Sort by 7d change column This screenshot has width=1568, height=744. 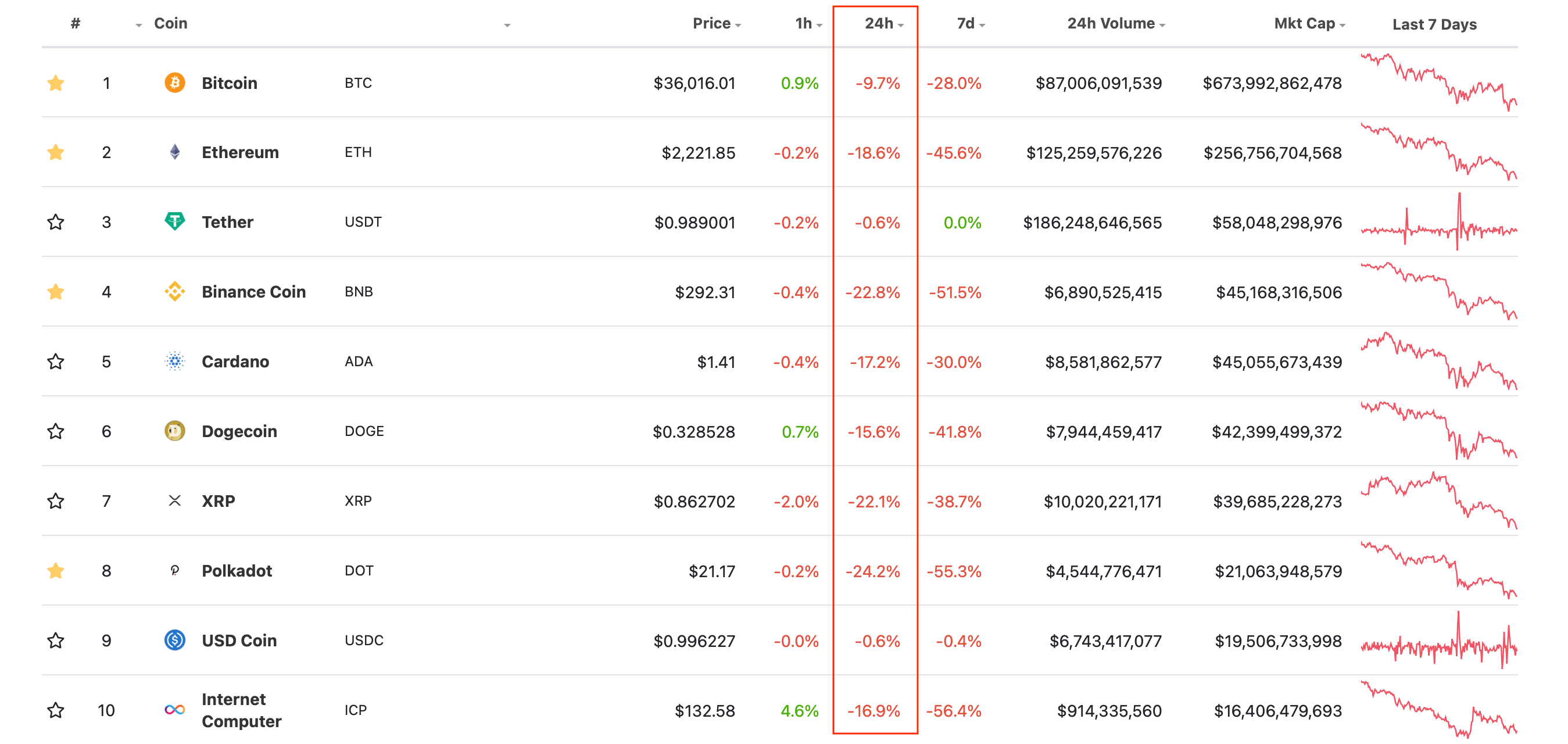(x=970, y=23)
